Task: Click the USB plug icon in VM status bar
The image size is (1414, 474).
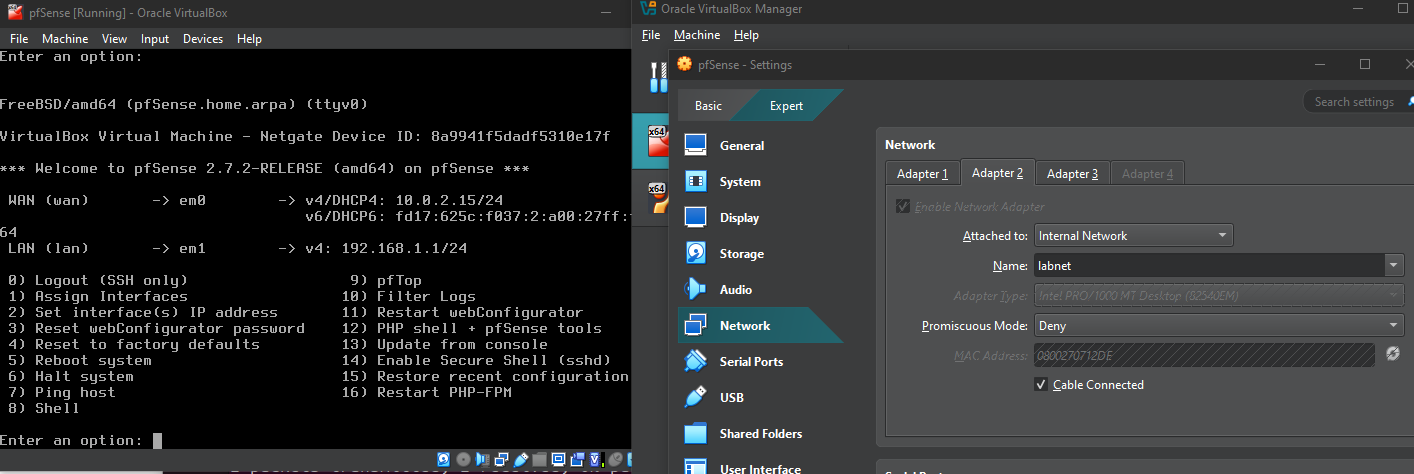Action: [521, 459]
